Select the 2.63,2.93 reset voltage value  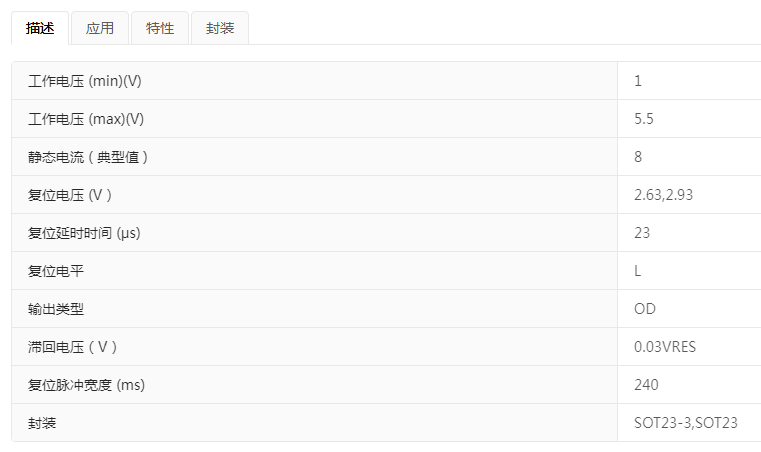663,195
